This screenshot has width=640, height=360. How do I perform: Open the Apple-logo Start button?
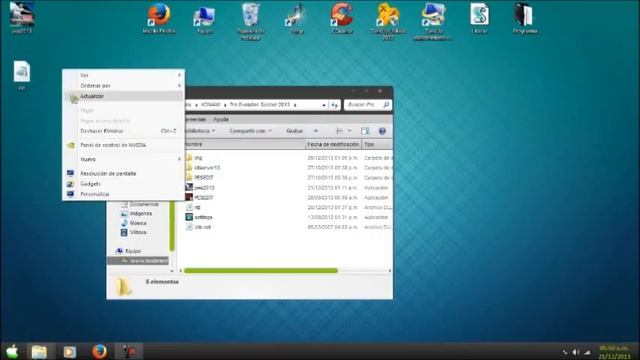pos(12,351)
